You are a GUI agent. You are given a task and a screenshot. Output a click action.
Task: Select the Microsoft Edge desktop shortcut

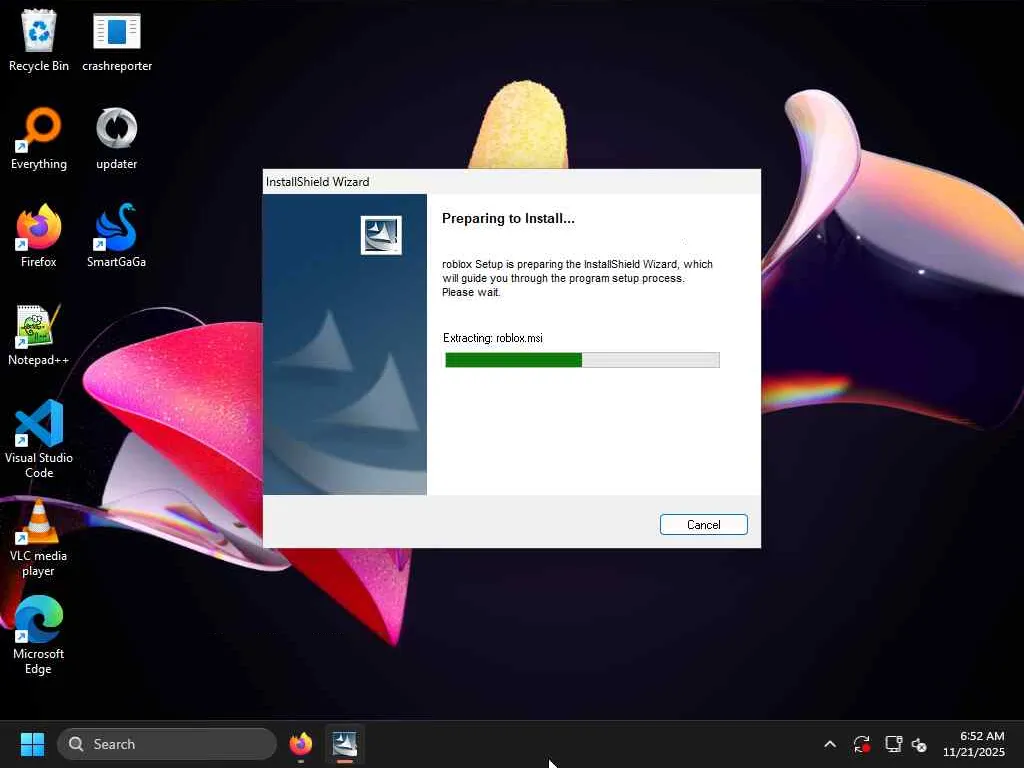click(x=39, y=635)
